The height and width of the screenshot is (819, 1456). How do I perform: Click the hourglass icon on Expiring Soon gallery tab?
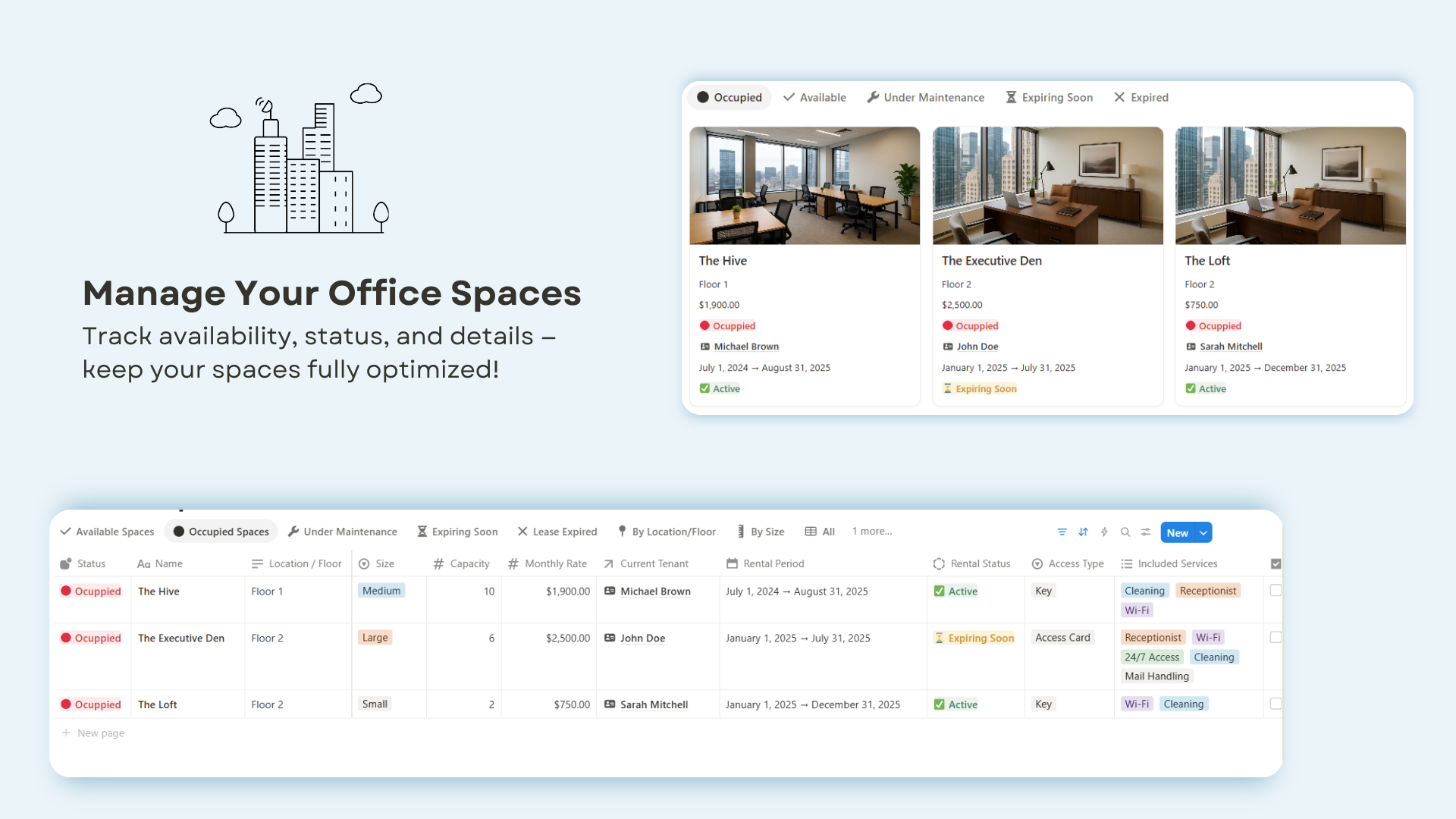point(1011,97)
